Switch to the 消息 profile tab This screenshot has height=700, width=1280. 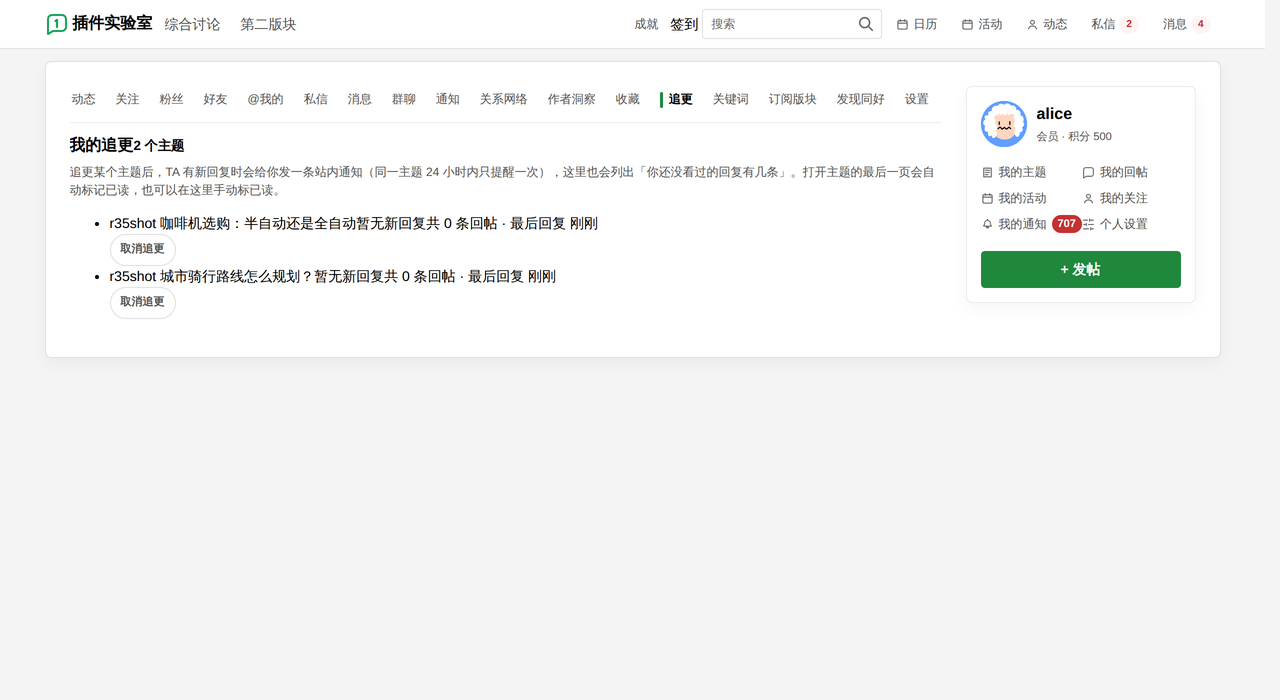point(359,99)
